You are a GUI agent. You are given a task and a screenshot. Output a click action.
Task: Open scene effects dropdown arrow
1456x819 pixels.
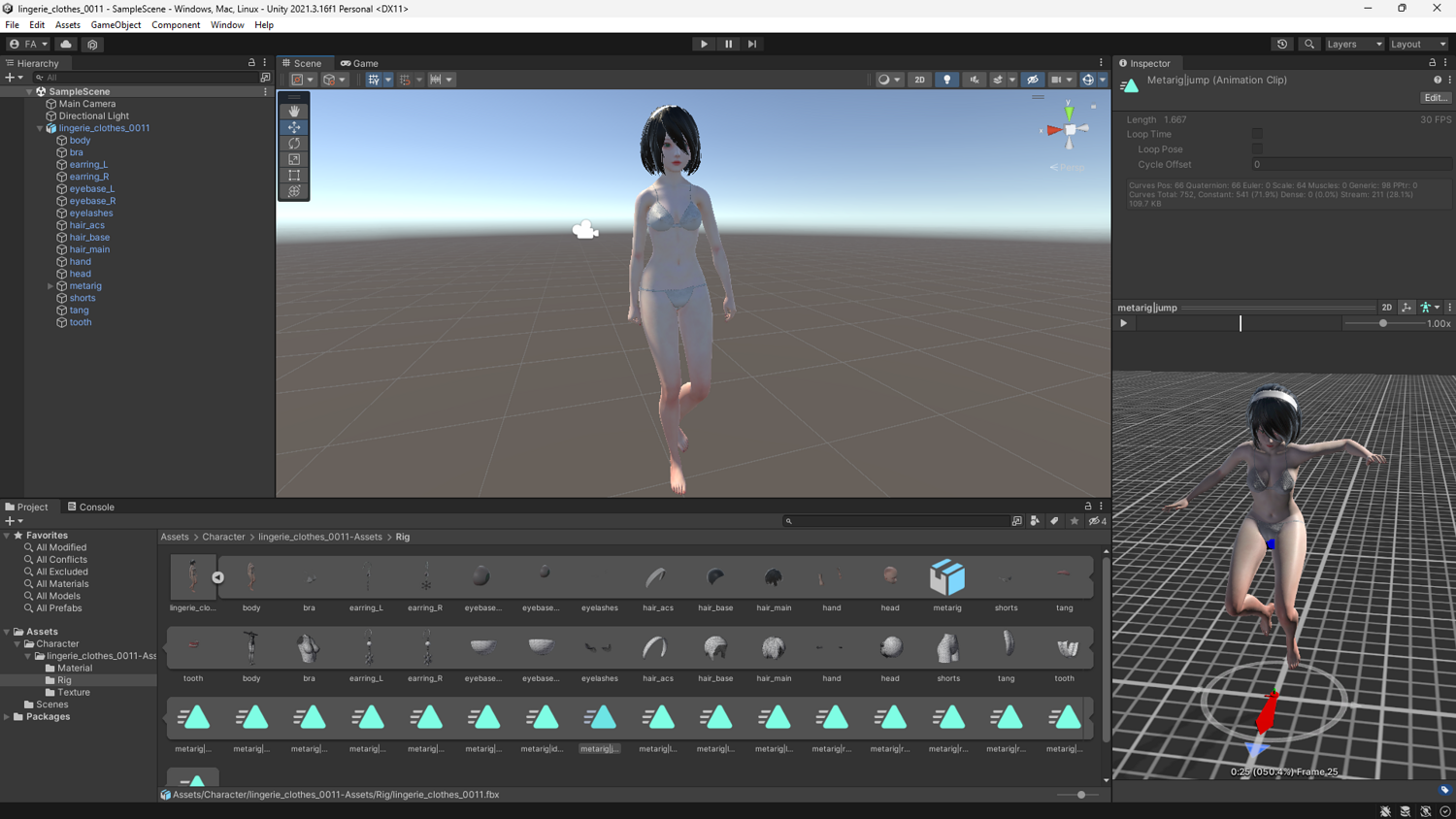(1012, 80)
